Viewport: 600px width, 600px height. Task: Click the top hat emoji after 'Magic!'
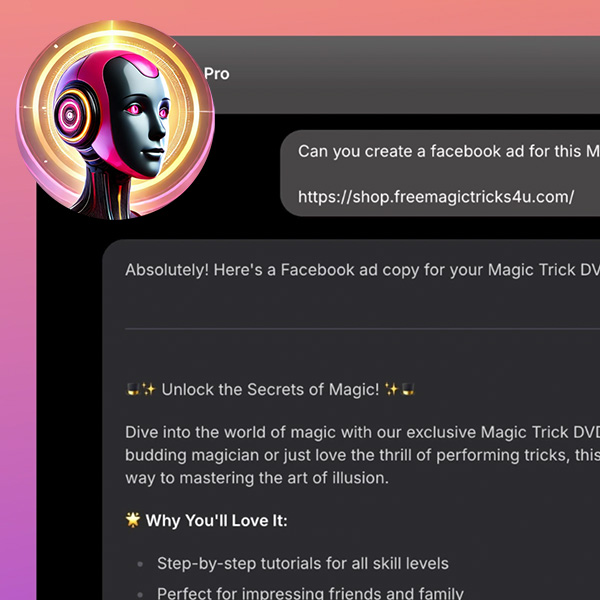[x=408, y=390]
